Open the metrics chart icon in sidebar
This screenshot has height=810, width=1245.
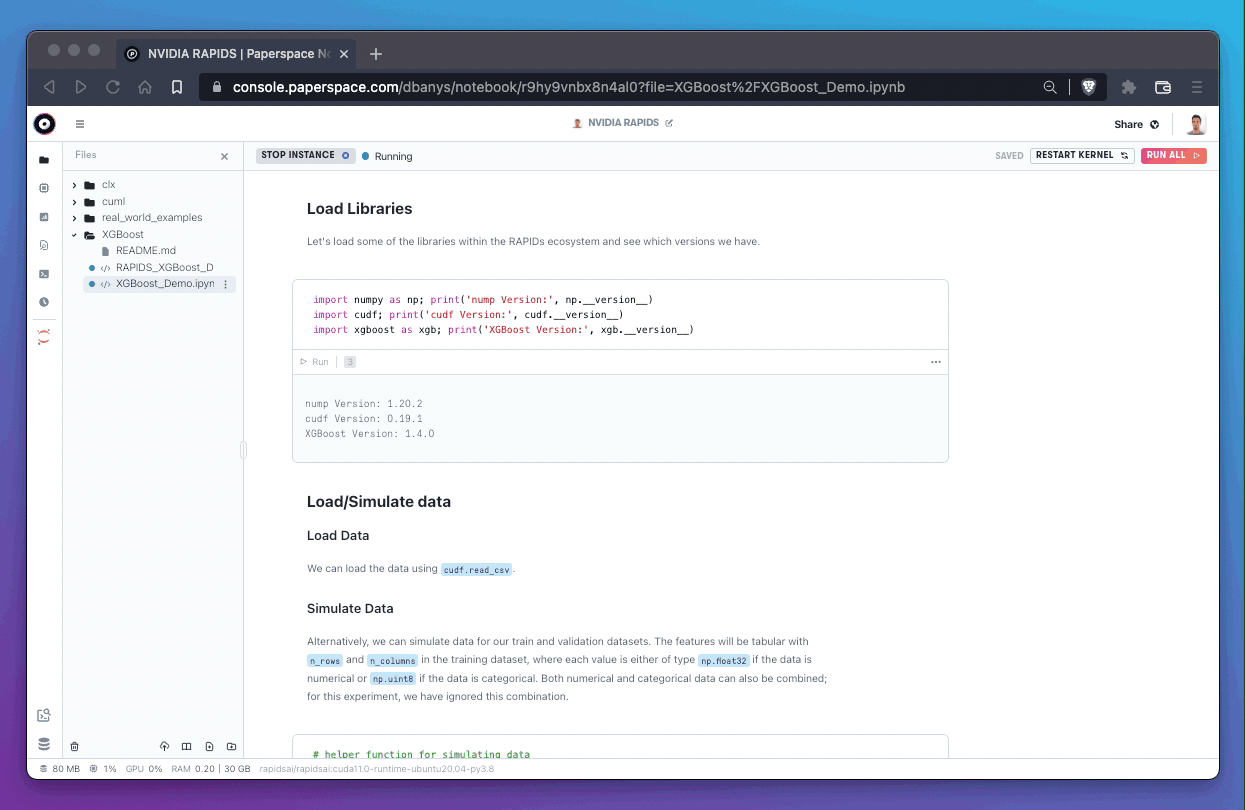(x=44, y=216)
